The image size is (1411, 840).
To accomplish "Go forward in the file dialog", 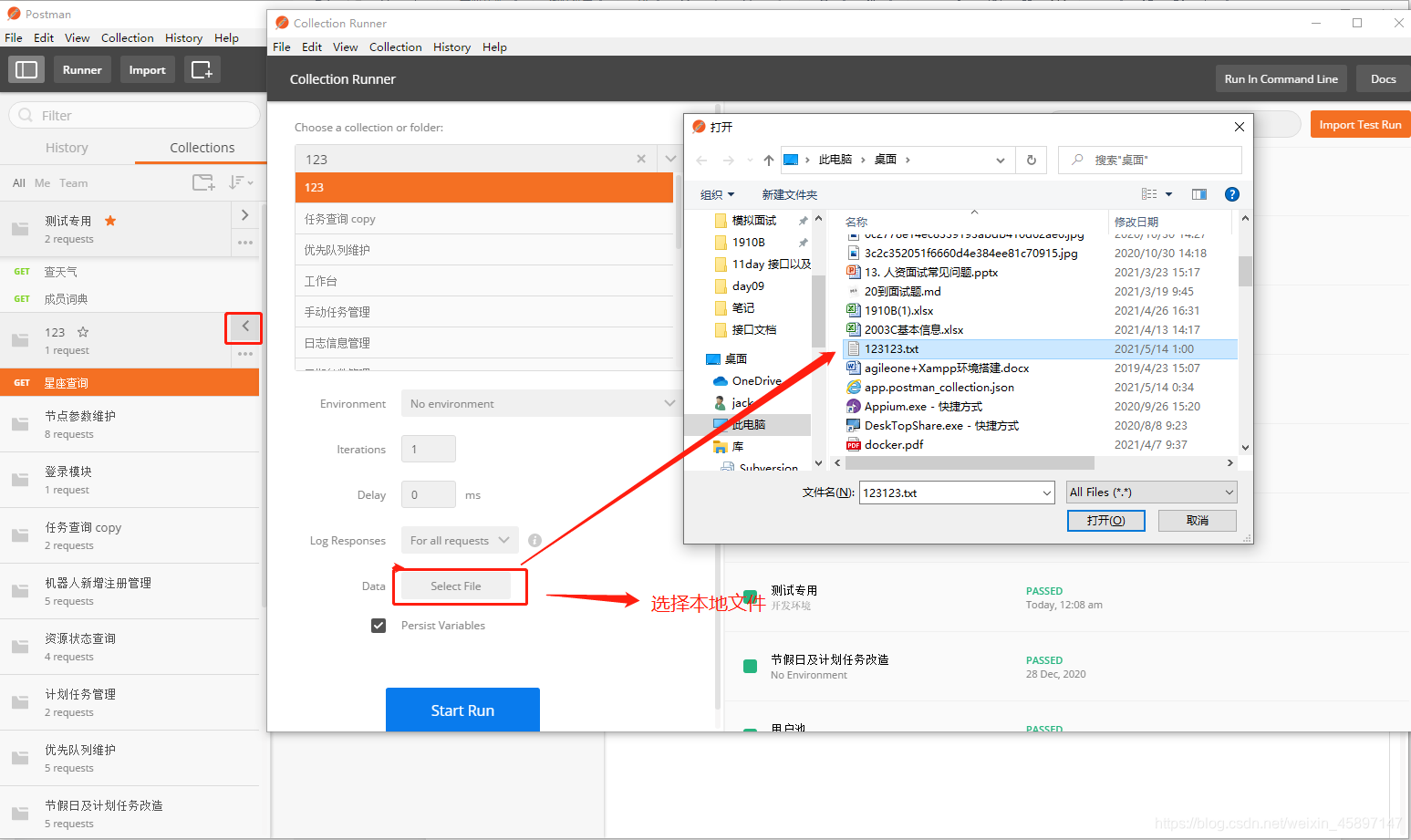I will (728, 160).
